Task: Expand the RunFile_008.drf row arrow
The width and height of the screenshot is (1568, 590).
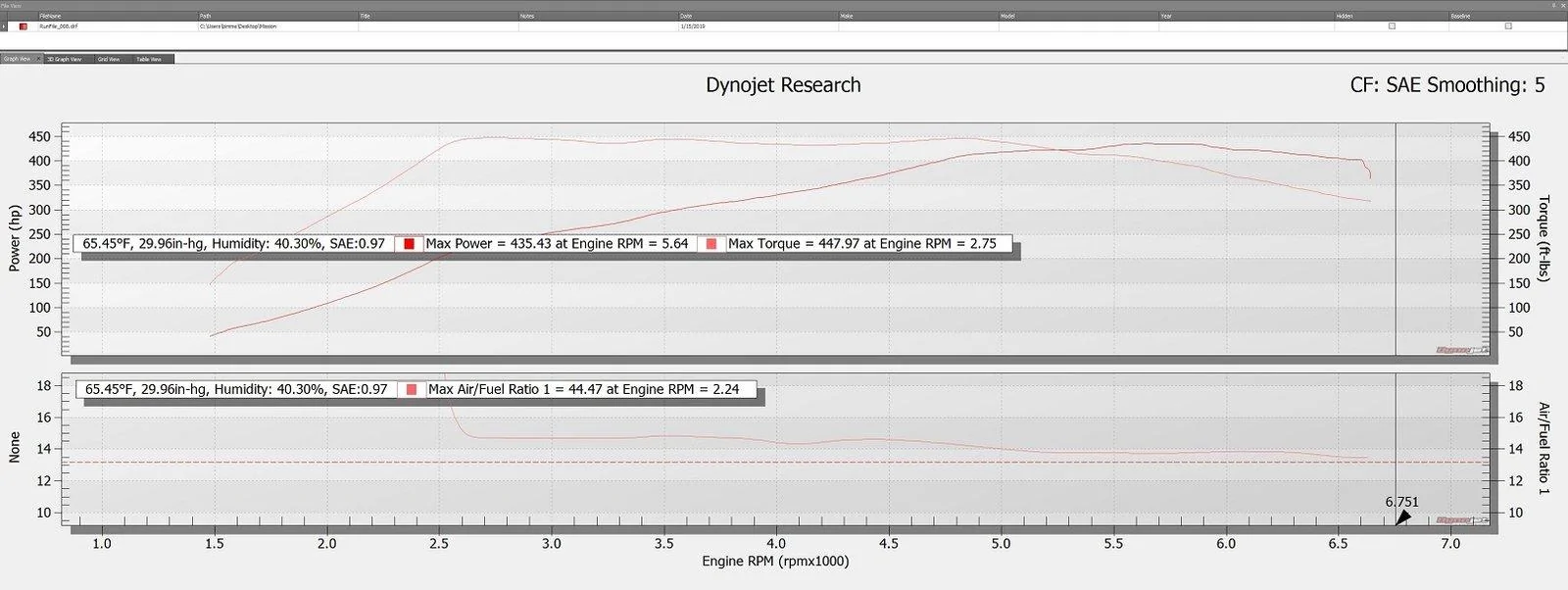Action: (4, 26)
